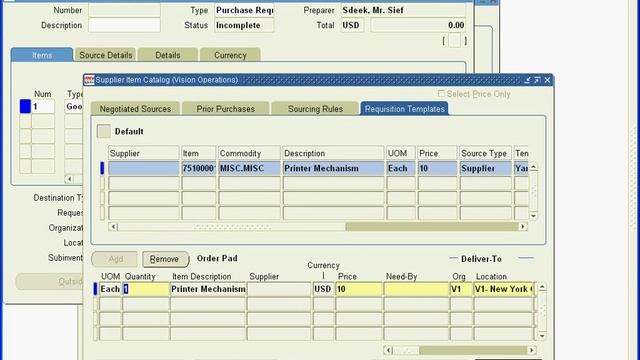Maximize the Supplier Item Catalog window

pos(537,80)
